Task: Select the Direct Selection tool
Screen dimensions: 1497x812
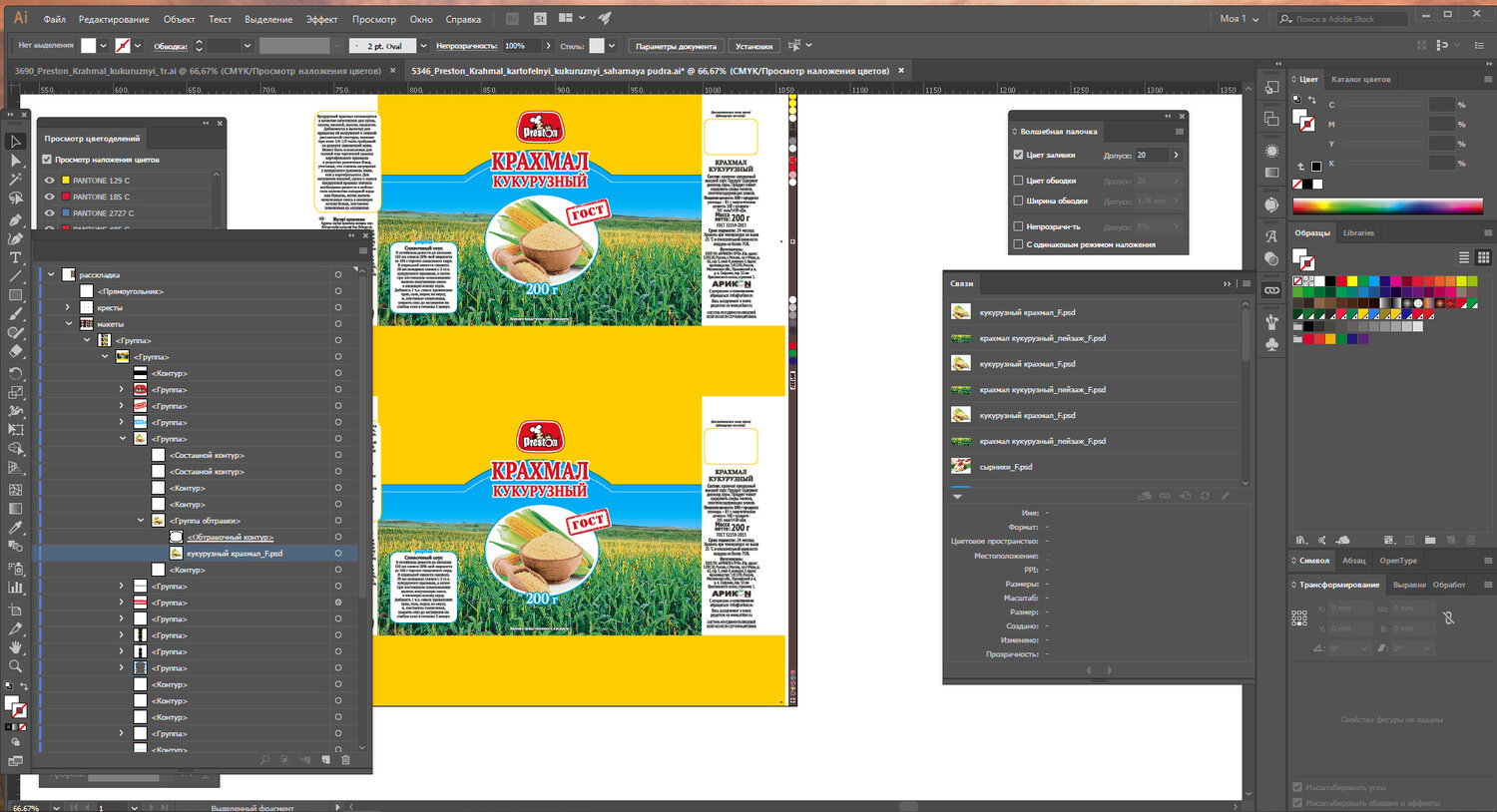Action: click(x=15, y=161)
